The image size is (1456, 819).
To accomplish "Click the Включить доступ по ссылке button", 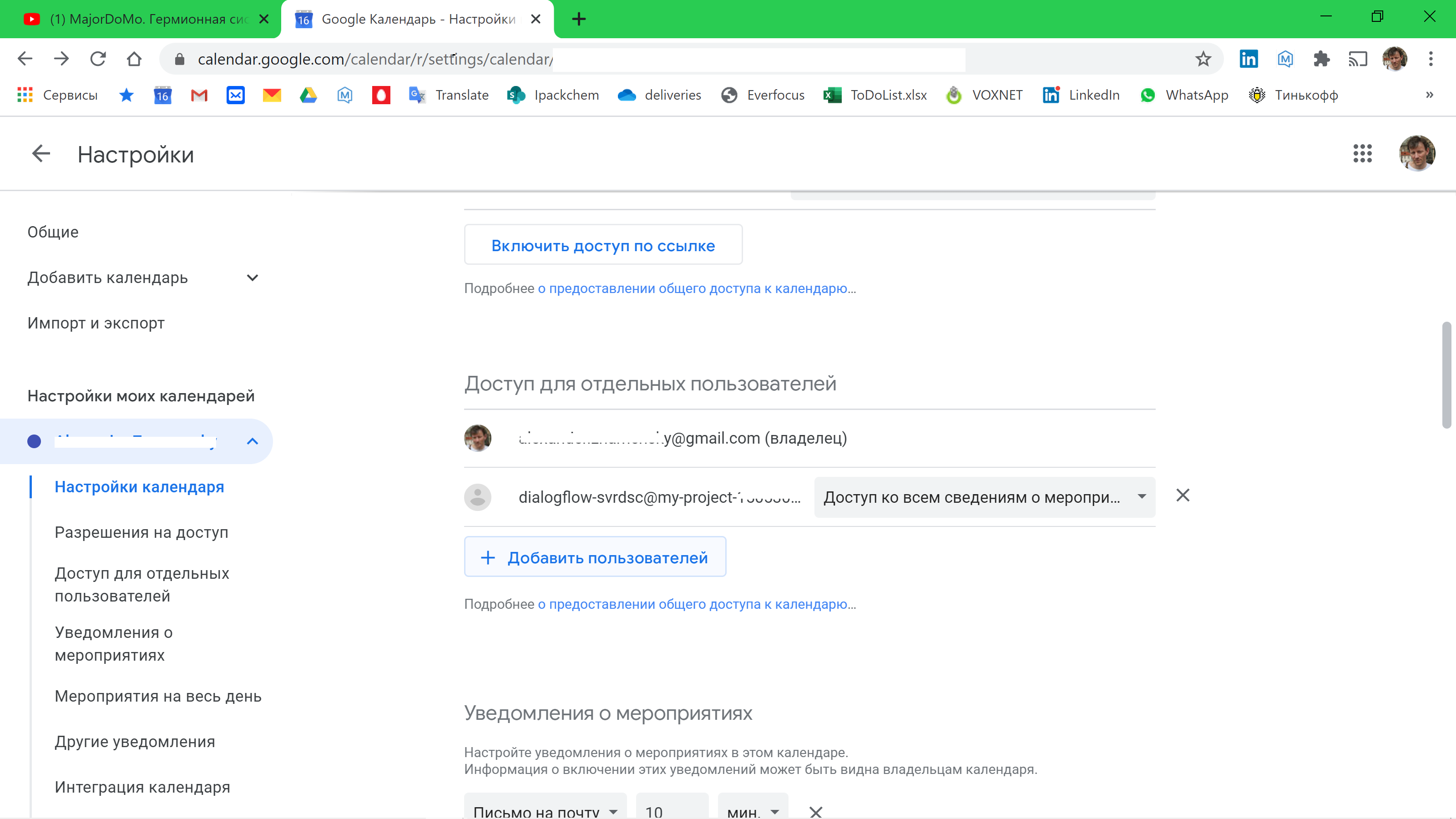I will click(x=603, y=245).
